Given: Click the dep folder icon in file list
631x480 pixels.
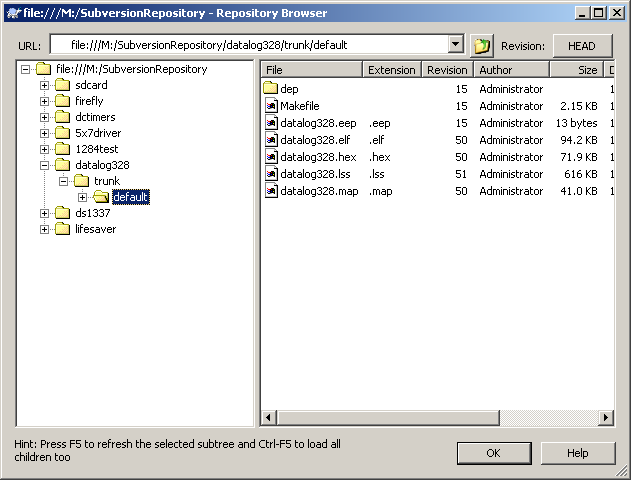Looking at the screenshot, I should [270, 89].
